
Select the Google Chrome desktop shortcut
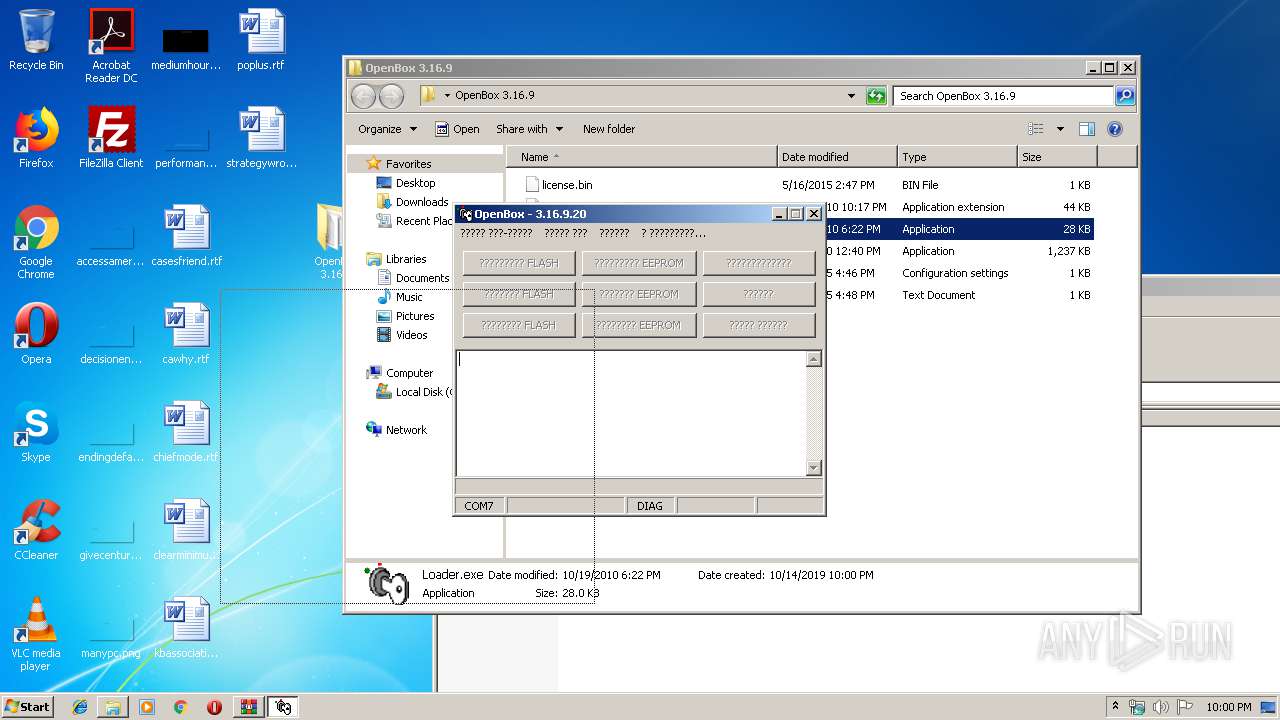(x=36, y=242)
